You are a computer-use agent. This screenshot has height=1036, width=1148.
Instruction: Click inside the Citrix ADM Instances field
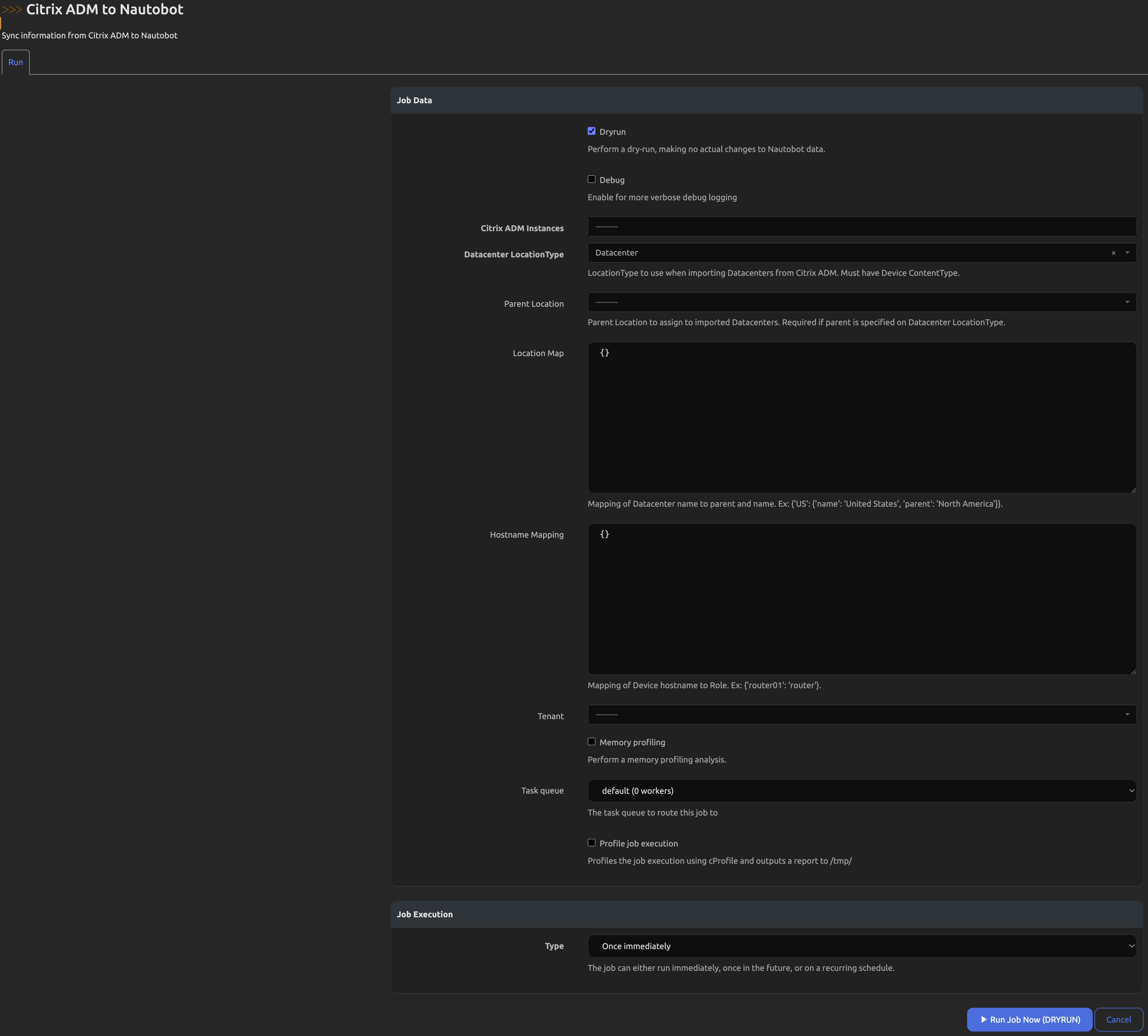[861, 226]
